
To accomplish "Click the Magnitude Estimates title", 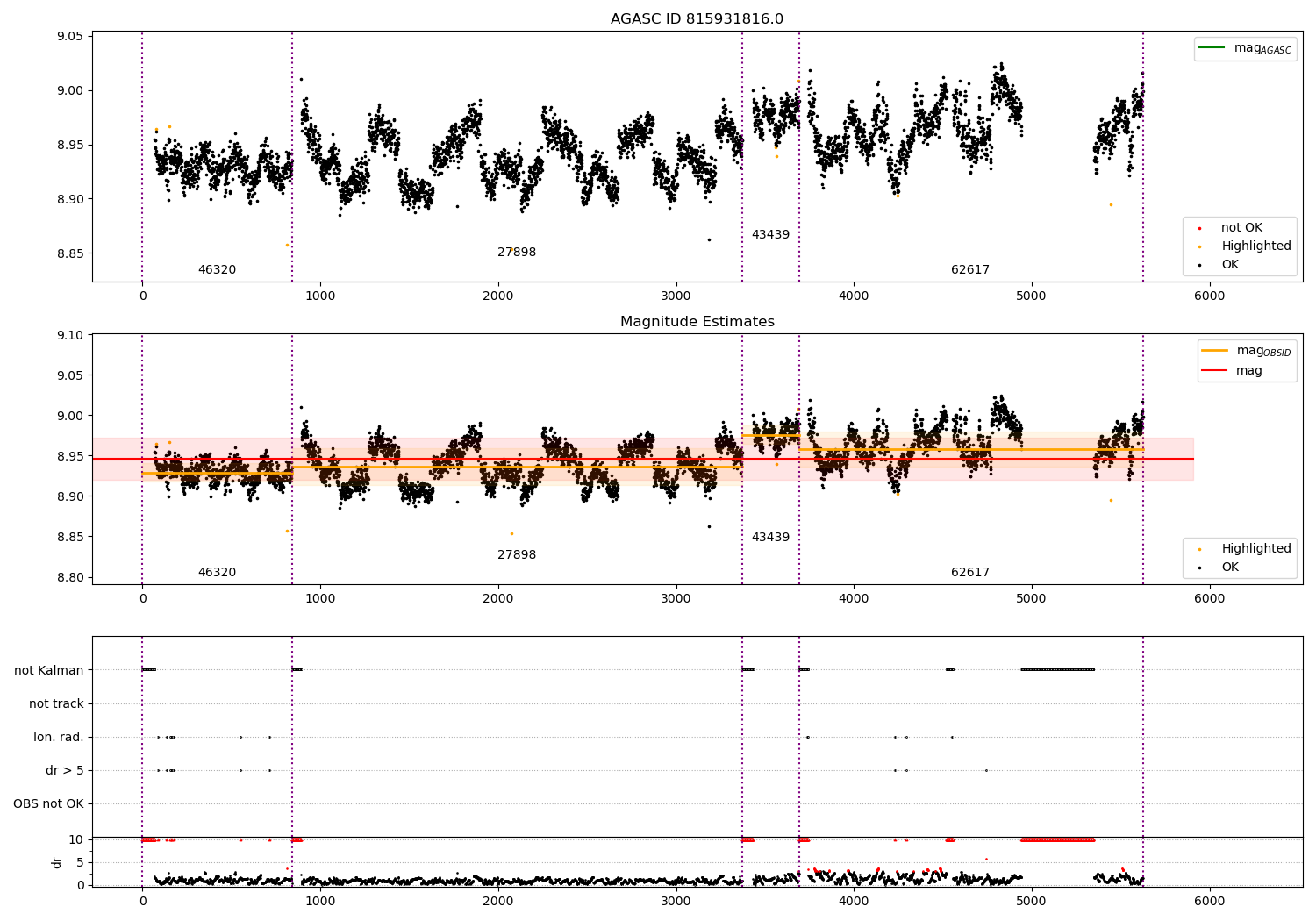I will tap(697, 322).
